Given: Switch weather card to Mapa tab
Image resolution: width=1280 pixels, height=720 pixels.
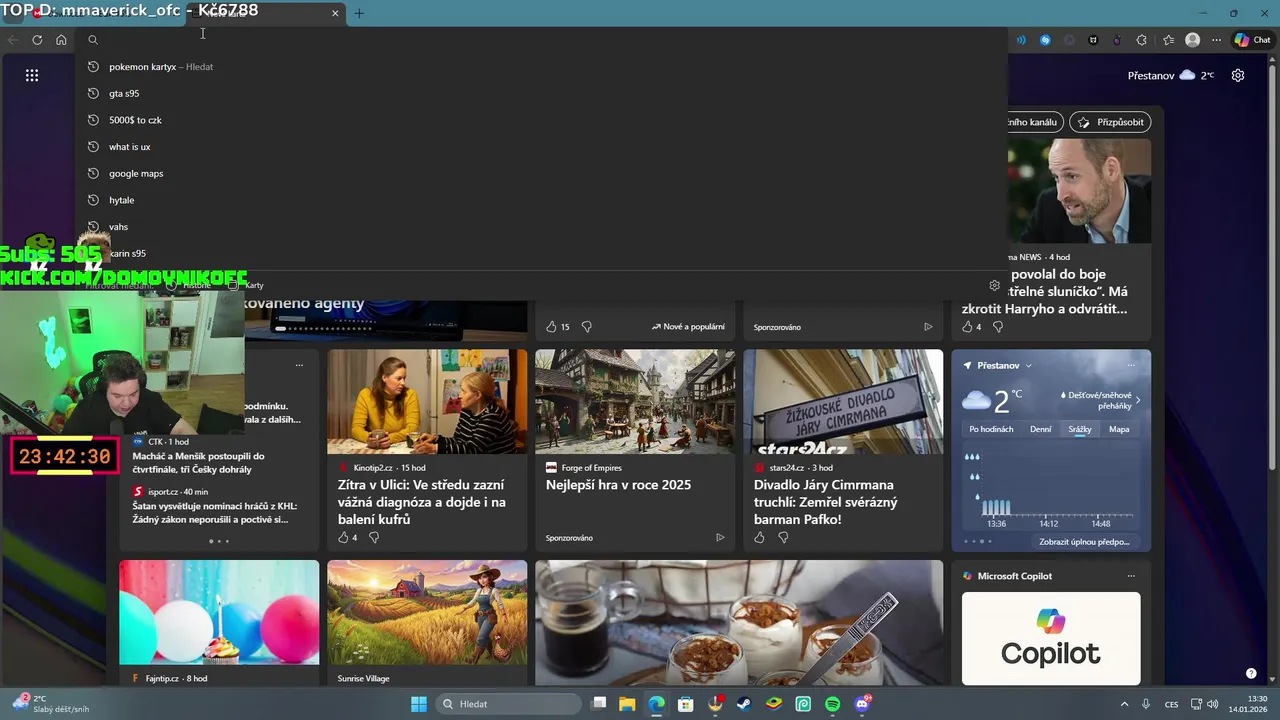Looking at the screenshot, I should tap(1119, 429).
